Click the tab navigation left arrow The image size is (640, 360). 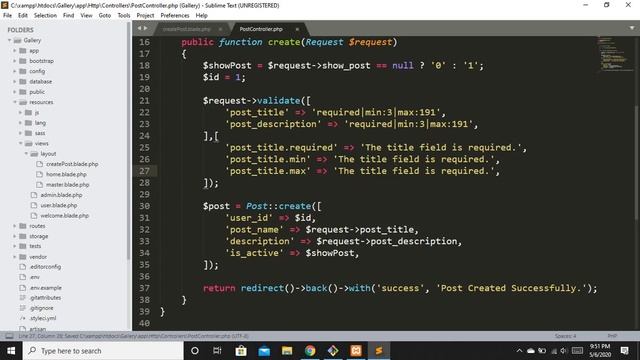[139, 28]
